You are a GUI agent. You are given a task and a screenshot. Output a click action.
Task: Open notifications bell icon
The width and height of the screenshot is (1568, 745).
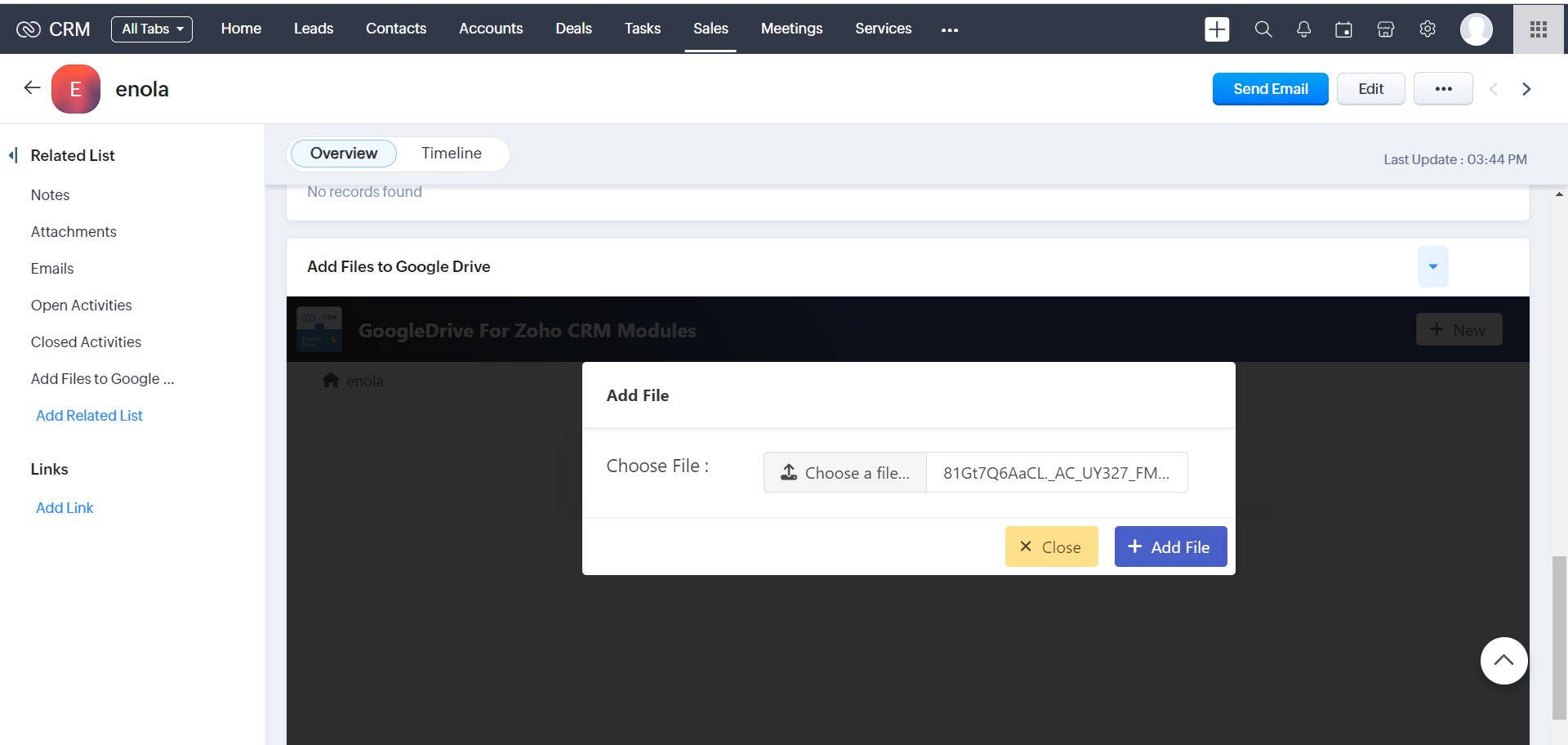tap(1303, 29)
